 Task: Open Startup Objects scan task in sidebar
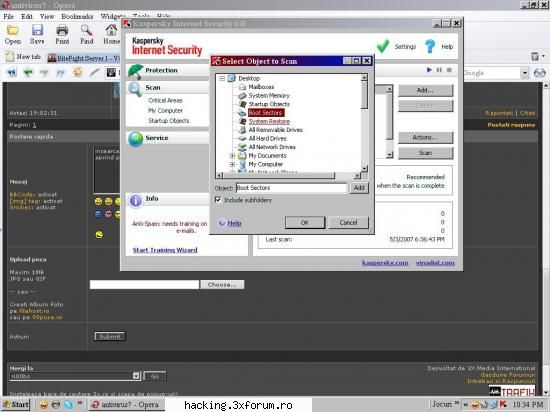click(168, 121)
